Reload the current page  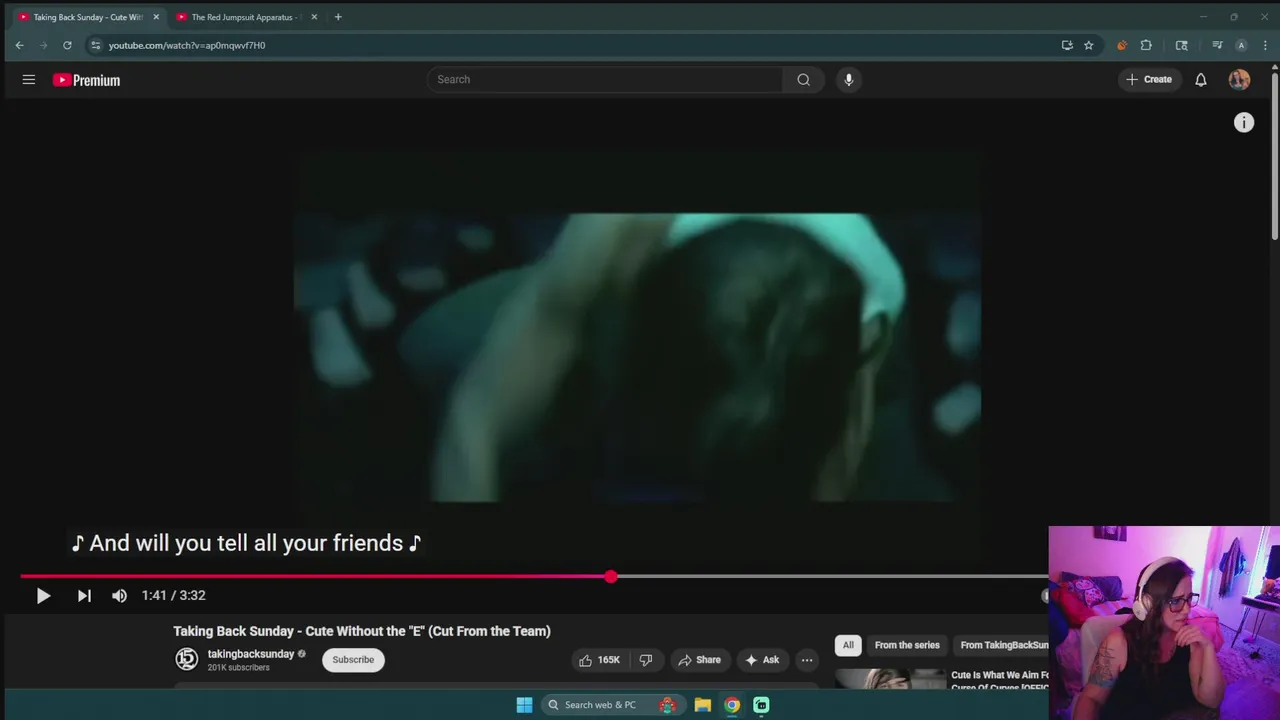67,45
